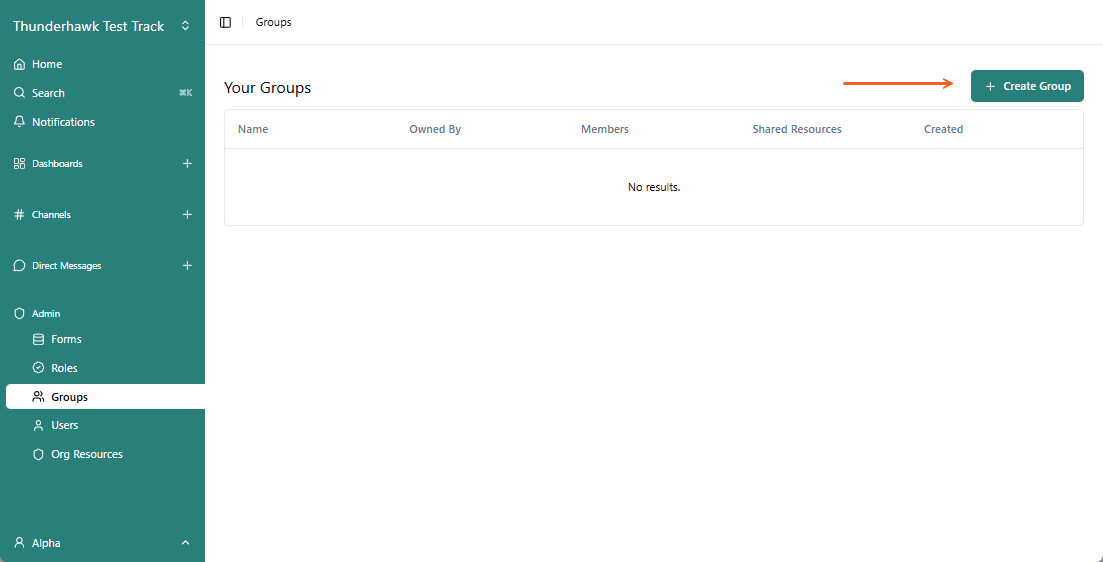Click the Owned By column header
The height and width of the screenshot is (562, 1103).
[435, 129]
